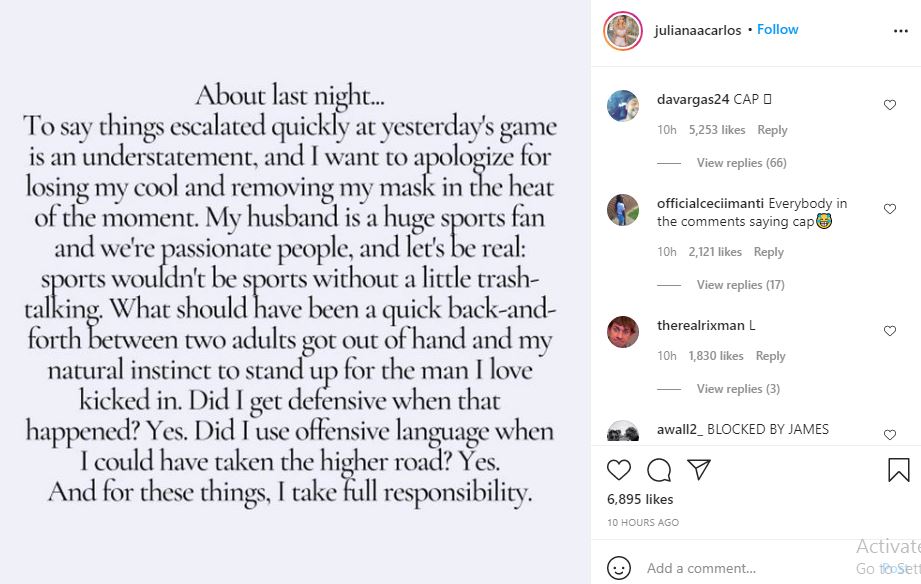Reply to therealrixman's comment
The image size is (921, 584).
[x=770, y=356]
